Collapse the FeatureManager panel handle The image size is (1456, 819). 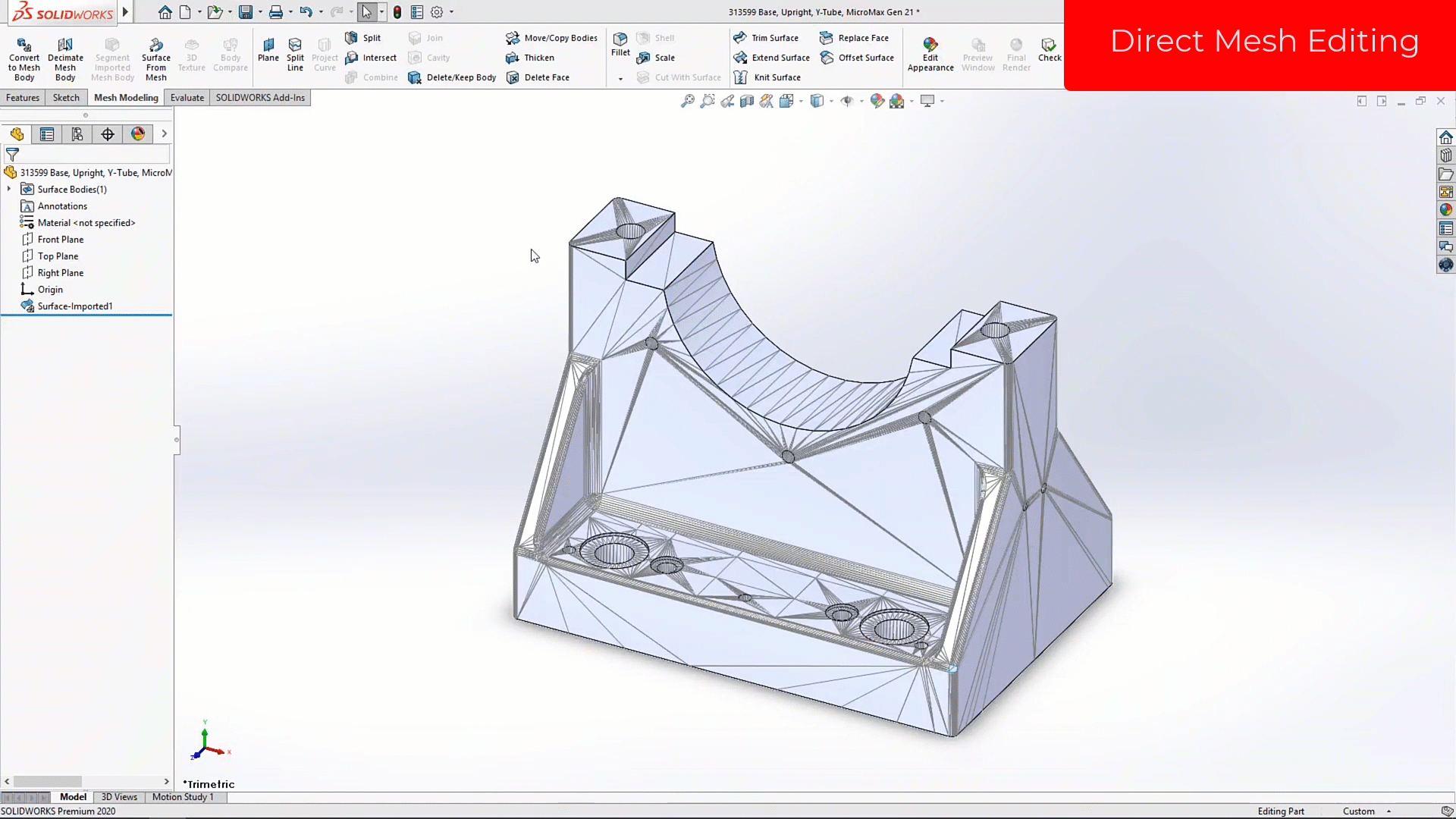177,440
